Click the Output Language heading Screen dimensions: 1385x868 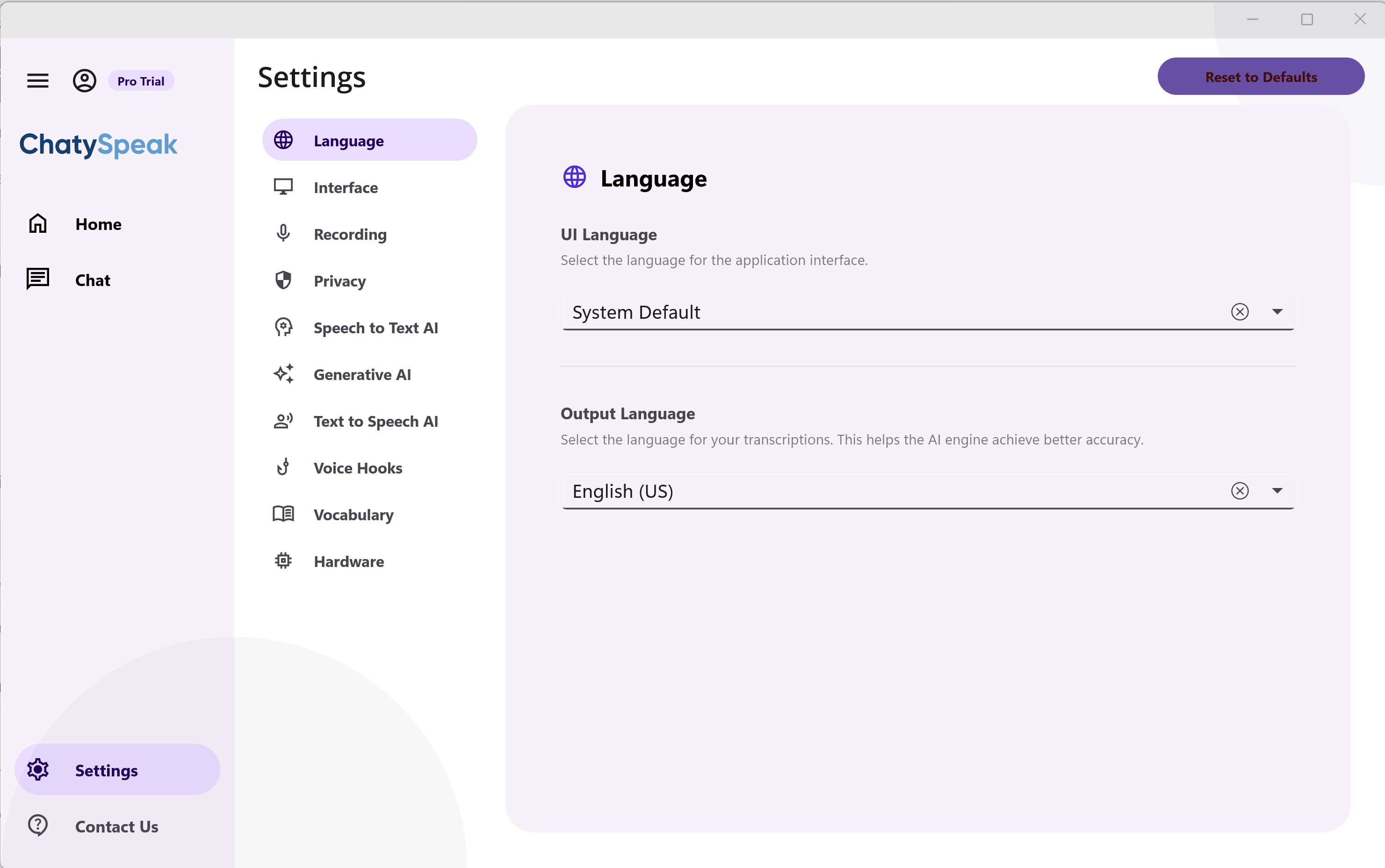click(628, 414)
